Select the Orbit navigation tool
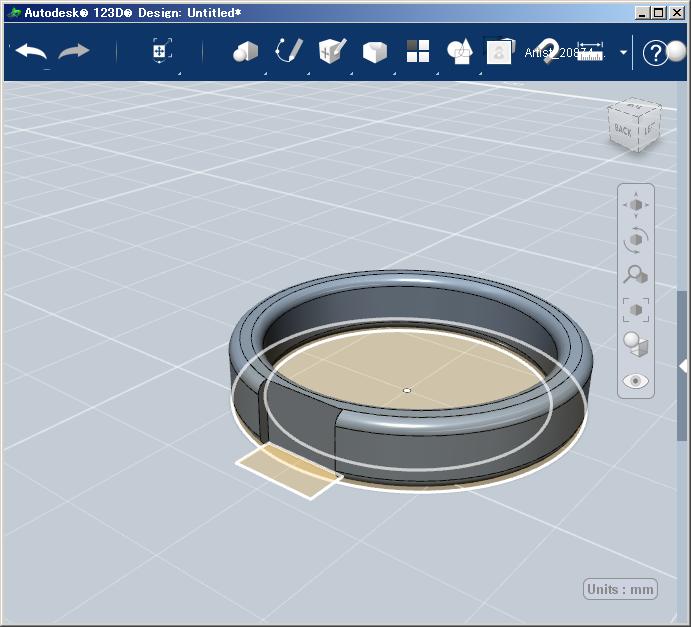Image resolution: width=691 pixels, height=627 pixels. 635,240
